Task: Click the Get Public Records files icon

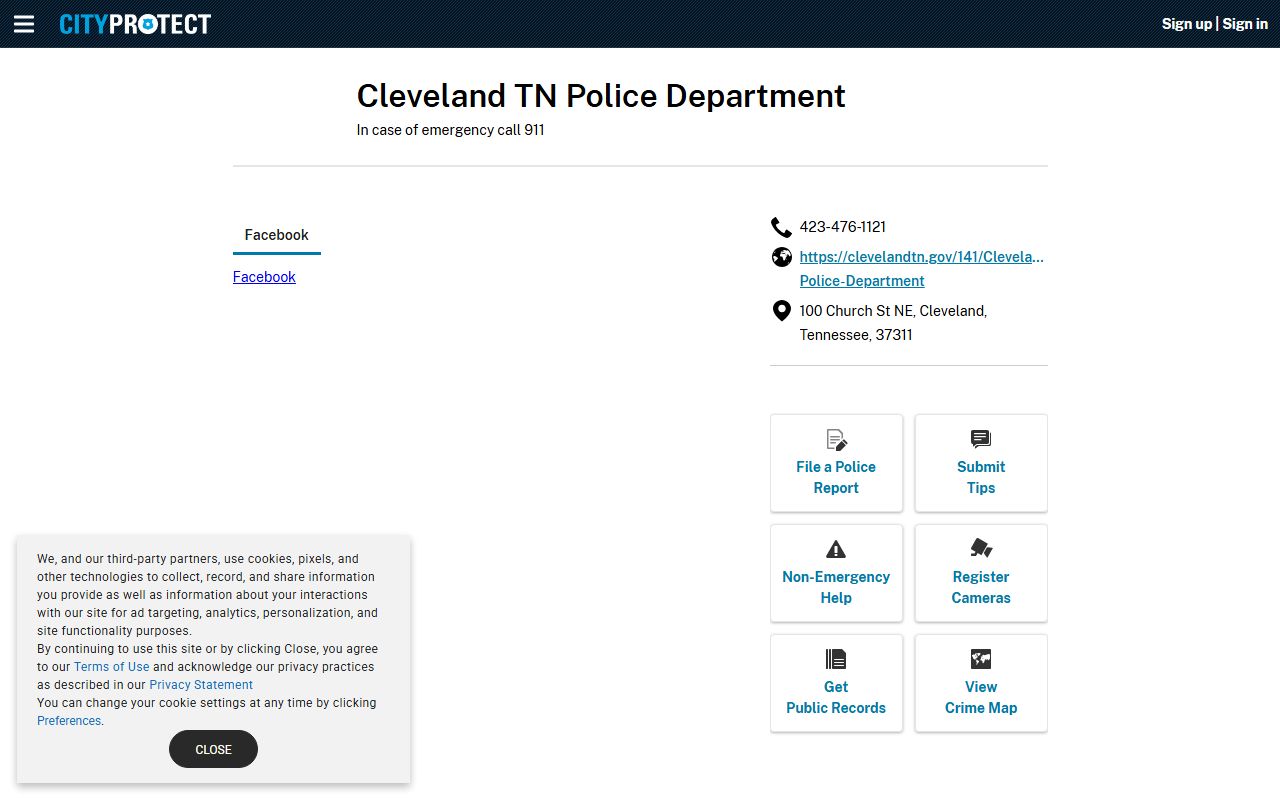Action: (836, 659)
